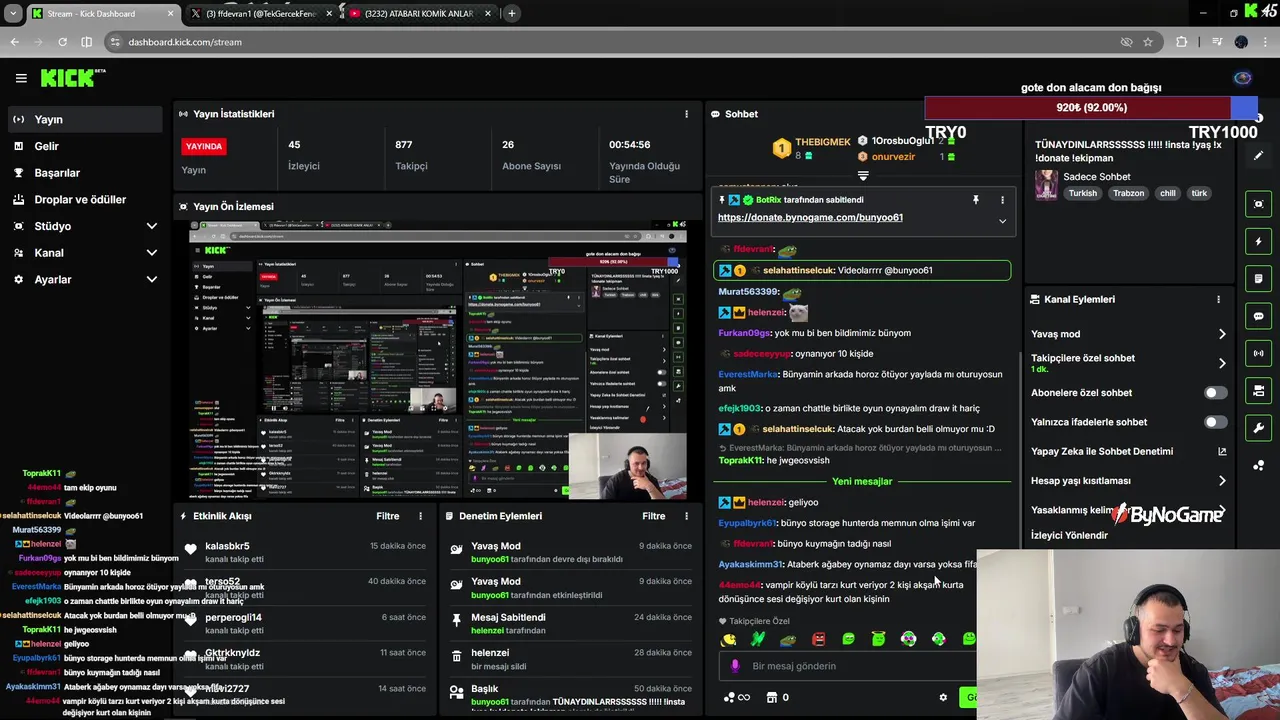This screenshot has width=1280, height=720.
Task: Open Hesap yaşı kısıtlaması arrow
Action: click(1221, 481)
